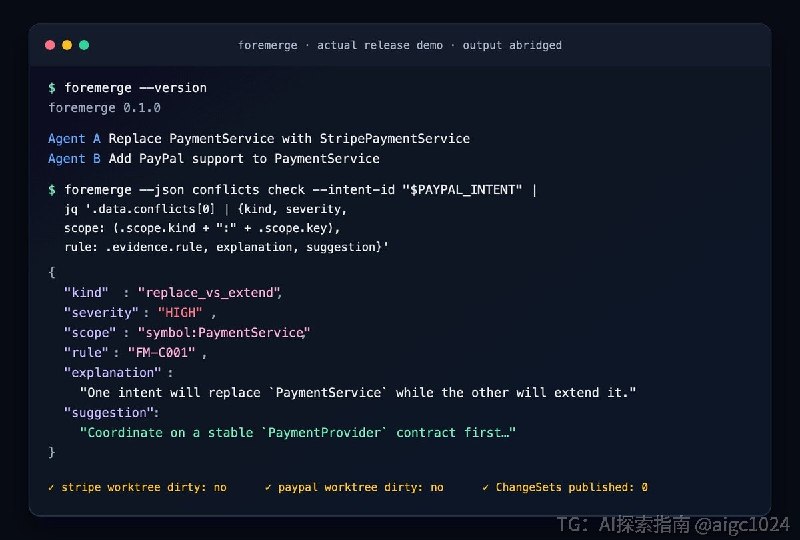
Task: Click the "HIGH" severity value
Action: click(x=180, y=313)
